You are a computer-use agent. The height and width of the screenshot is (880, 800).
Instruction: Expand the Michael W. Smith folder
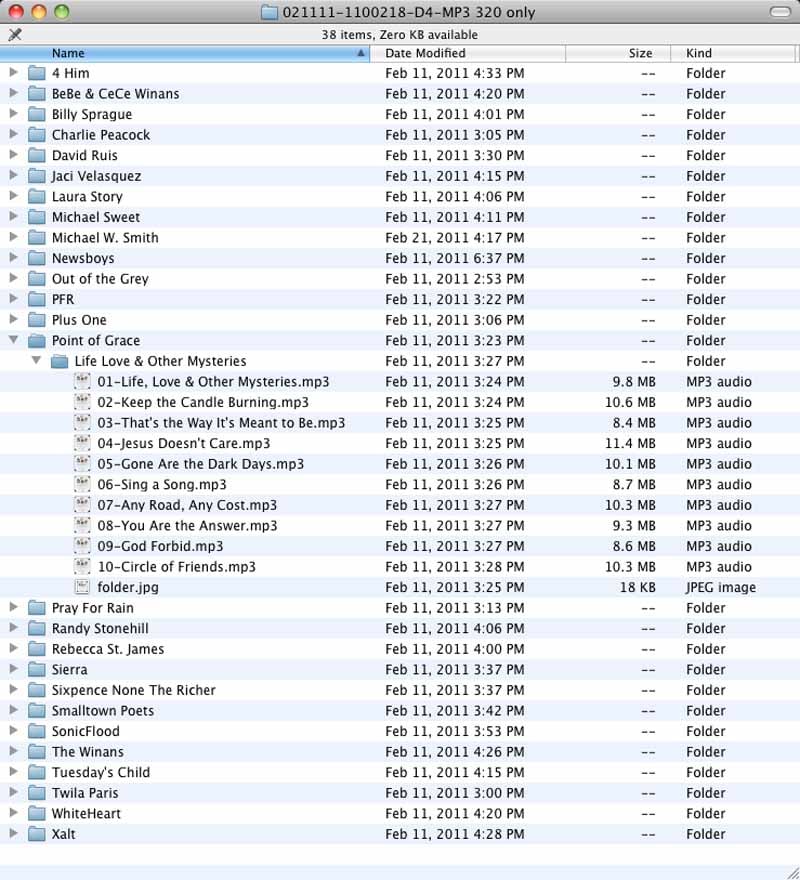pos(13,237)
